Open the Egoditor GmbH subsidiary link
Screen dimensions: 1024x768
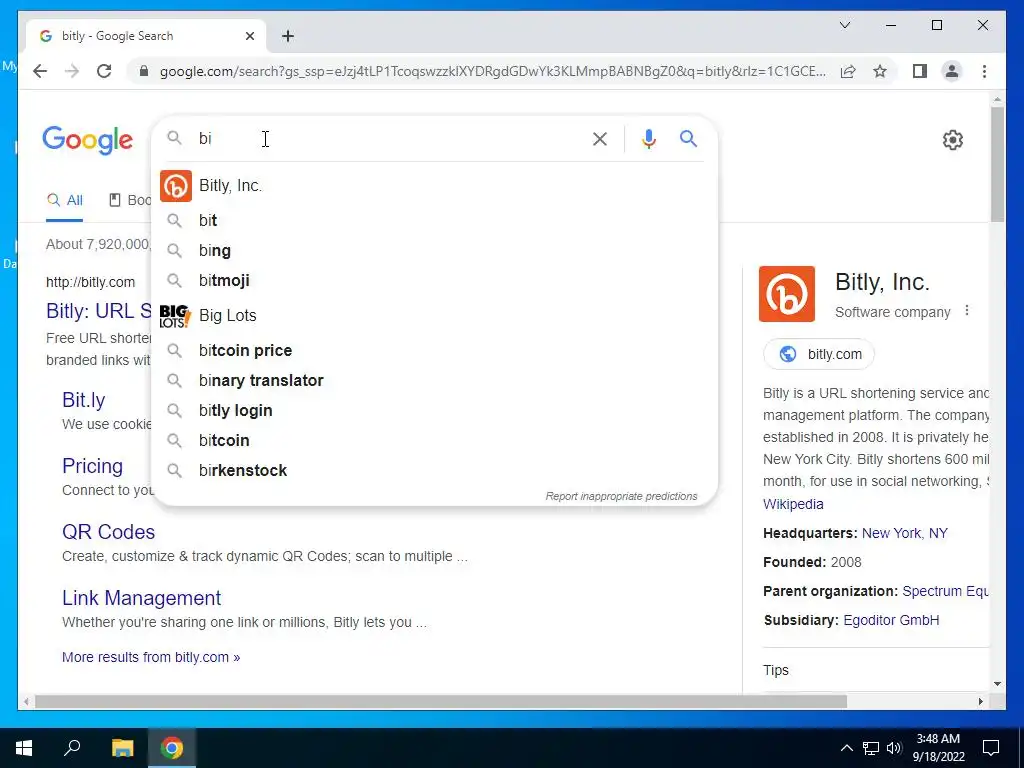(891, 620)
